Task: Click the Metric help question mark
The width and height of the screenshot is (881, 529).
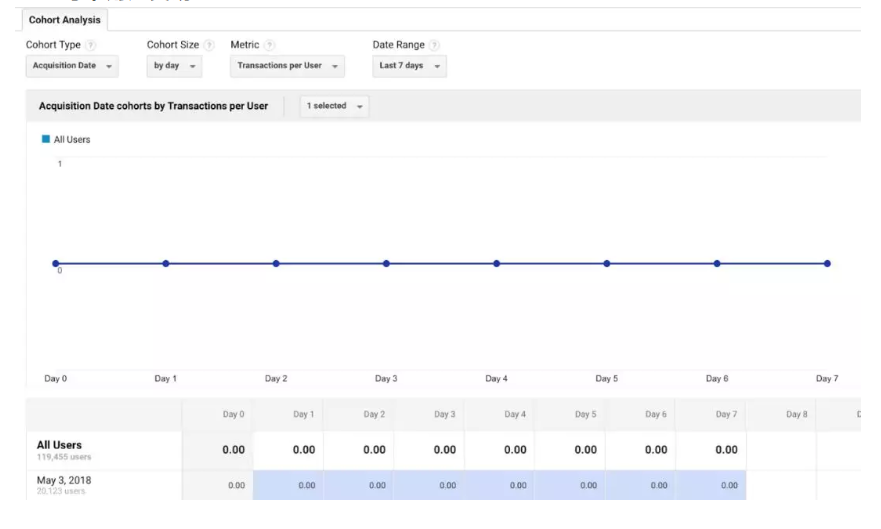Action: 270,45
